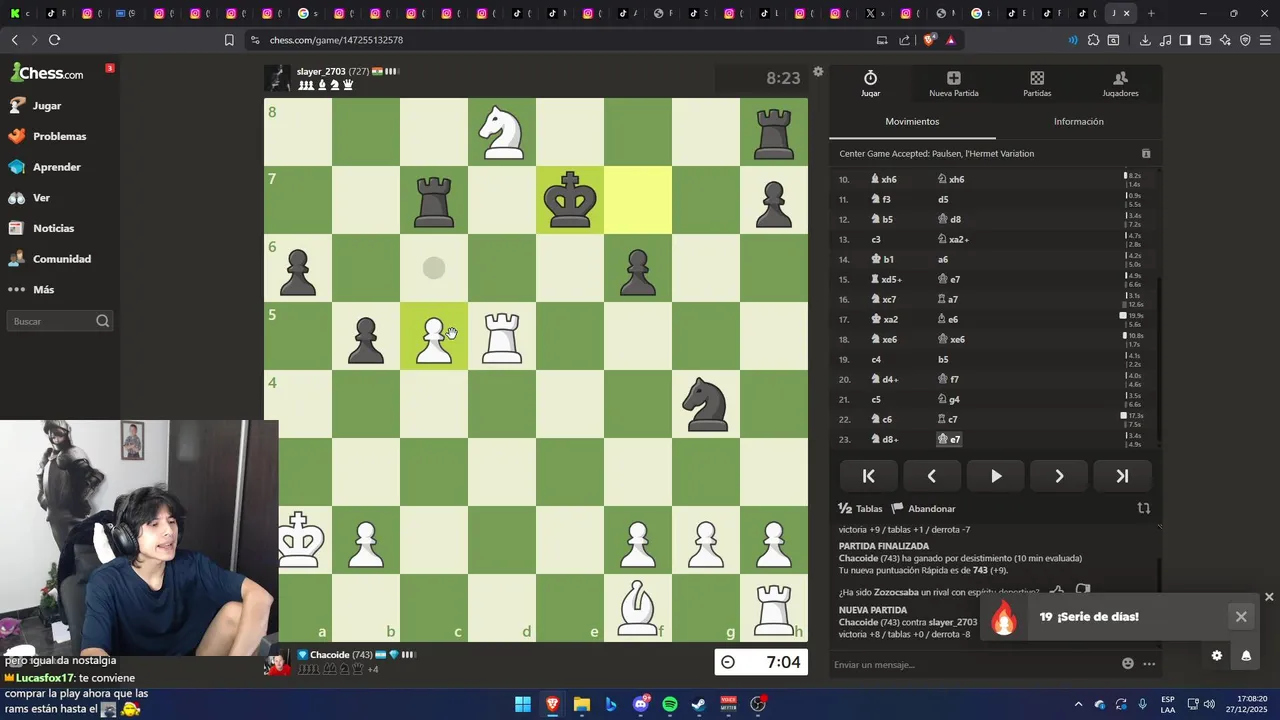Open the browser main hamburger menu
This screenshot has height=720, width=1280.
coord(1265,40)
